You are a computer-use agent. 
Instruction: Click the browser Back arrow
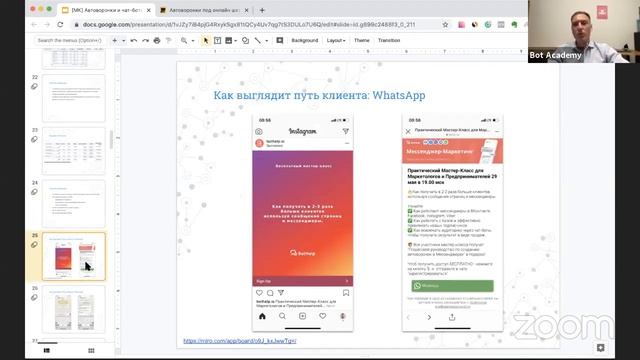pyautogui.click(x=34, y=24)
